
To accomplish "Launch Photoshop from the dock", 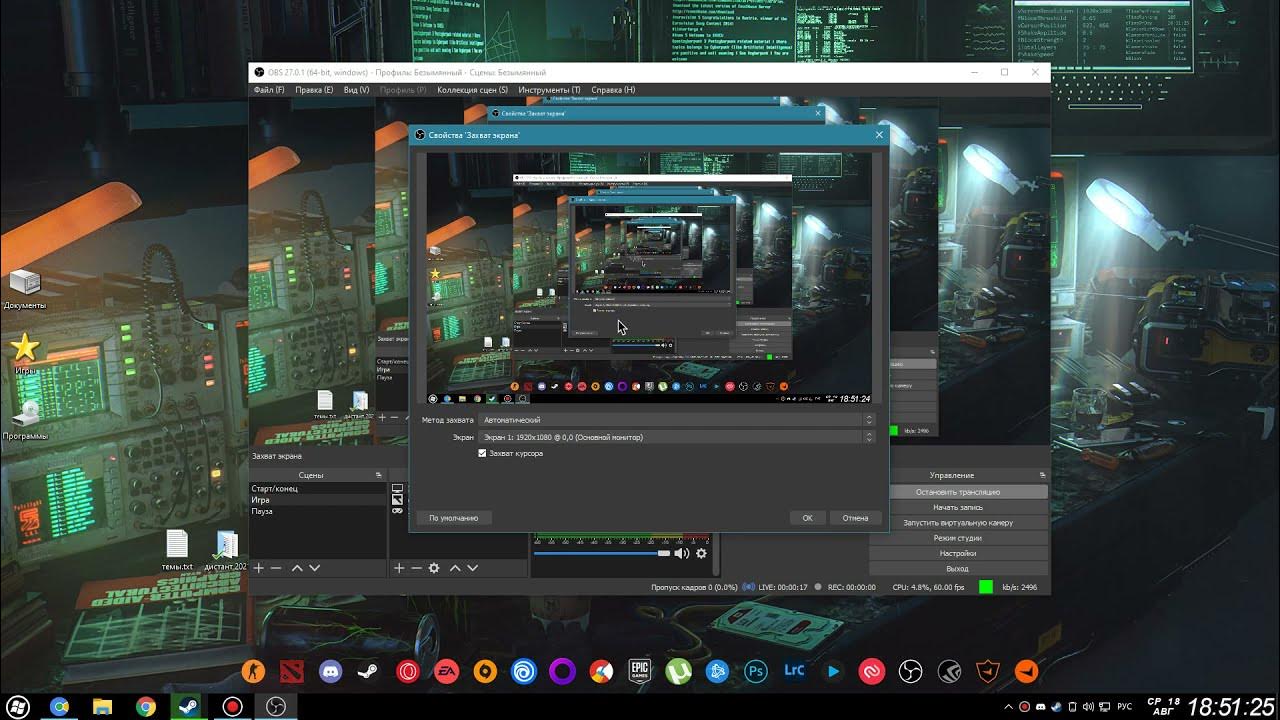I will point(756,671).
